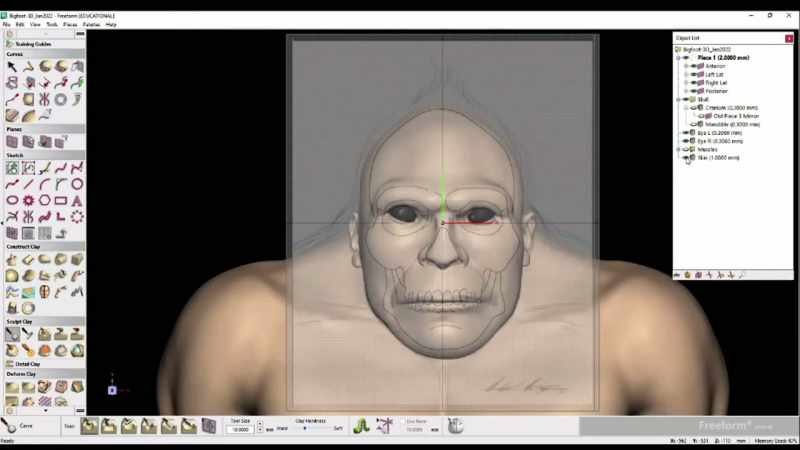Select the Old Piece 3 Mirror row
800x450 pixels.
click(x=736, y=116)
